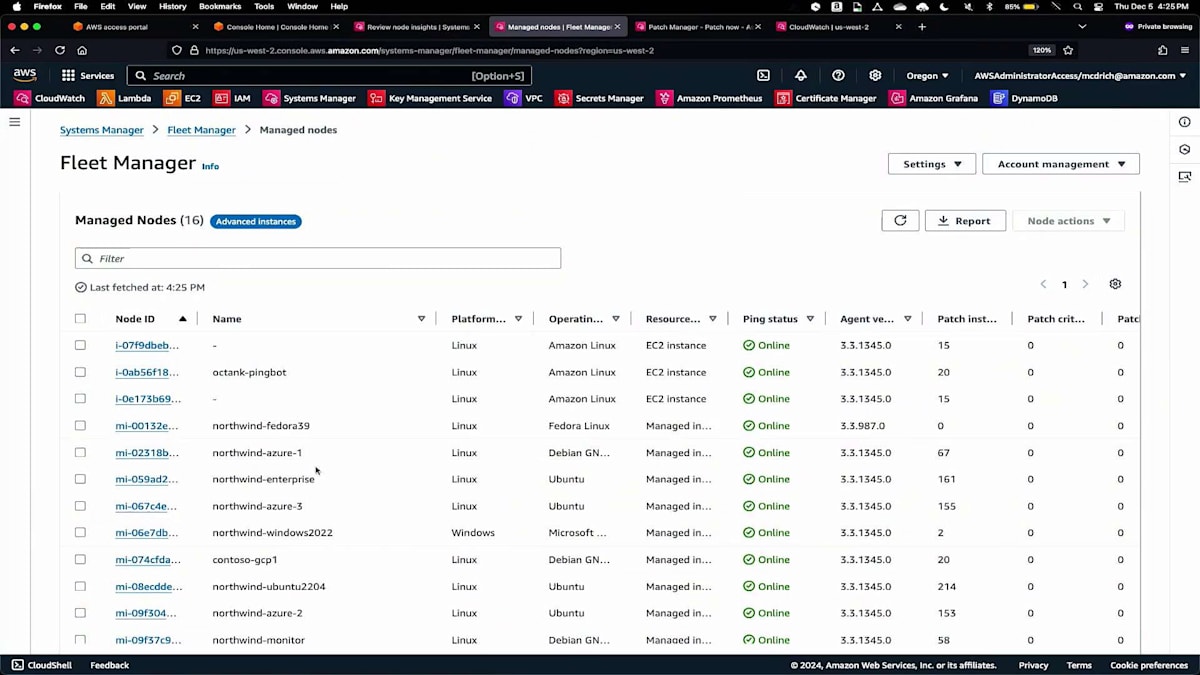Open the Firefox History menu
The image size is (1200, 675).
(172, 6)
